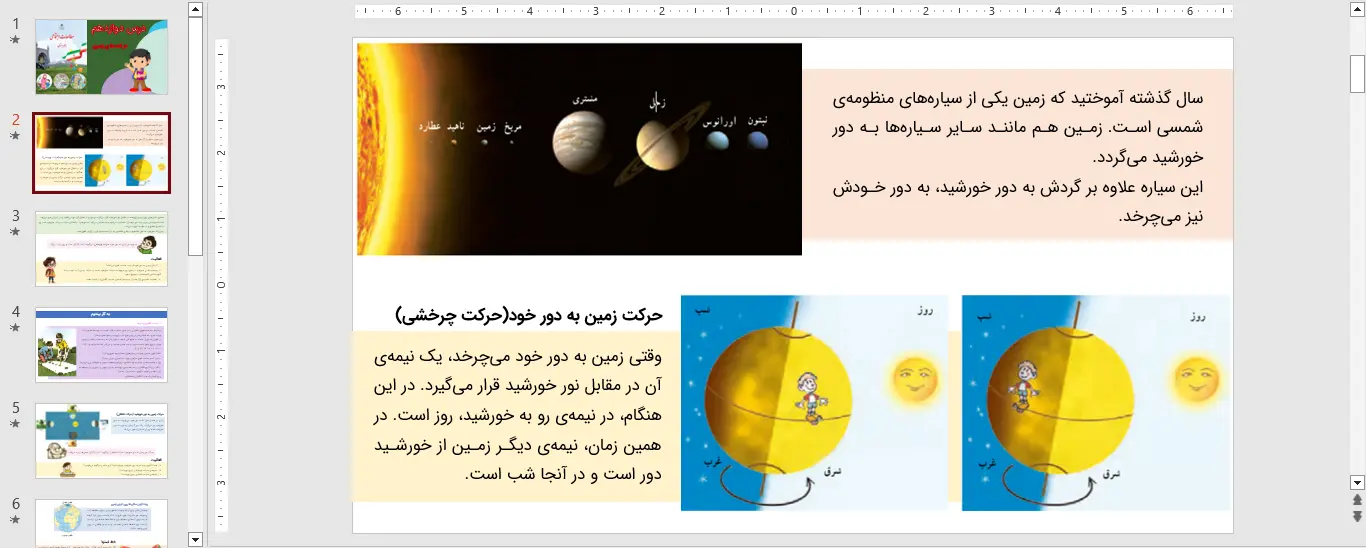The image size is (1366, 548).
Task: Click scroll-up arrow of thumbnail panel
Action: coord(195,9)
